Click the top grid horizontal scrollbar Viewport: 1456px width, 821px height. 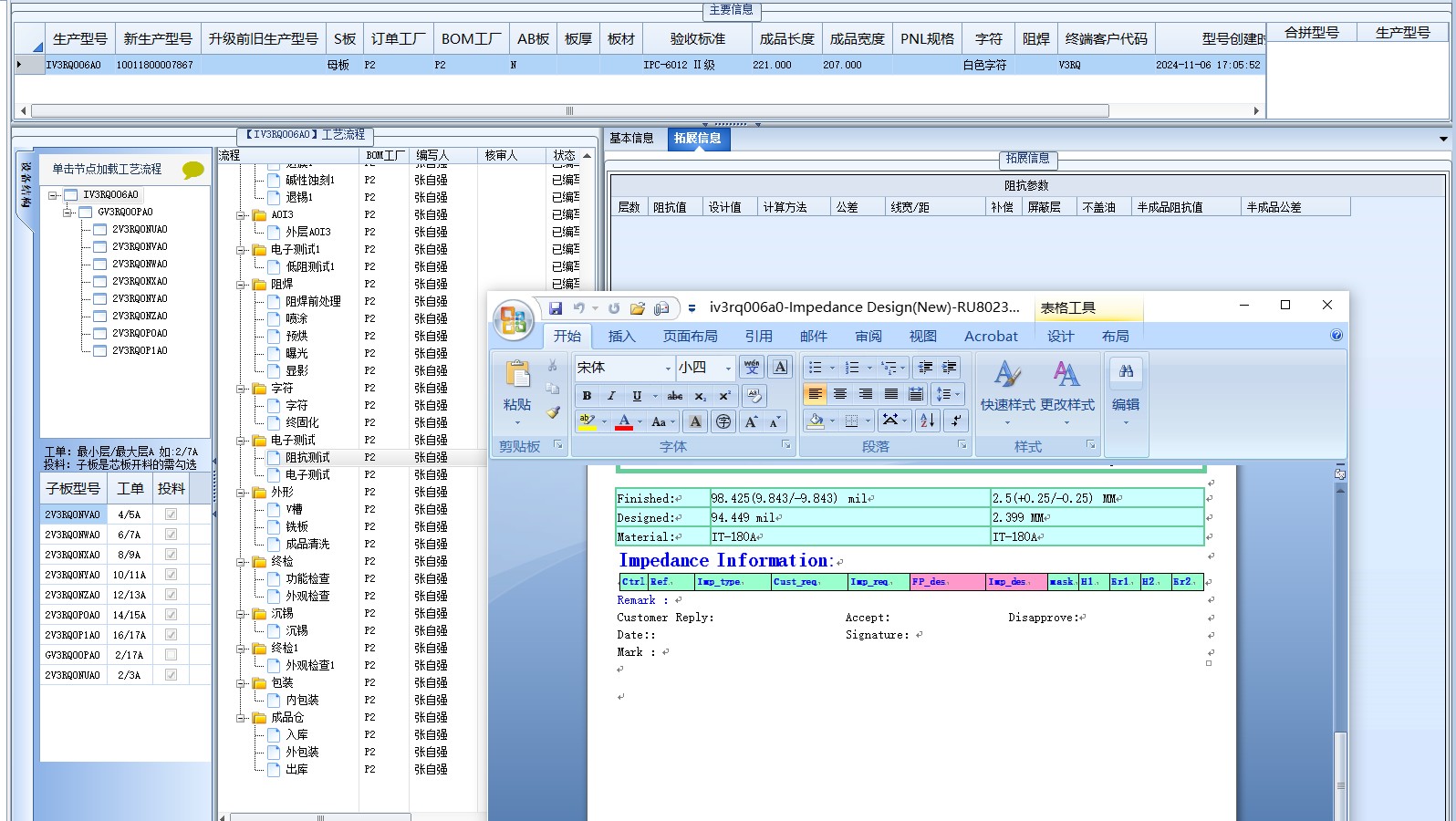tap(570, 111)
